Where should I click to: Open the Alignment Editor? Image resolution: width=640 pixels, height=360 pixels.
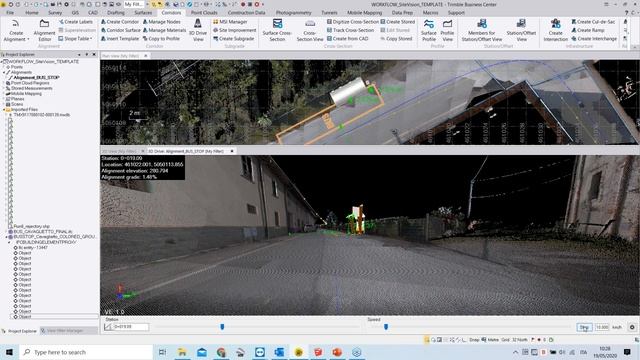(44, 30)
